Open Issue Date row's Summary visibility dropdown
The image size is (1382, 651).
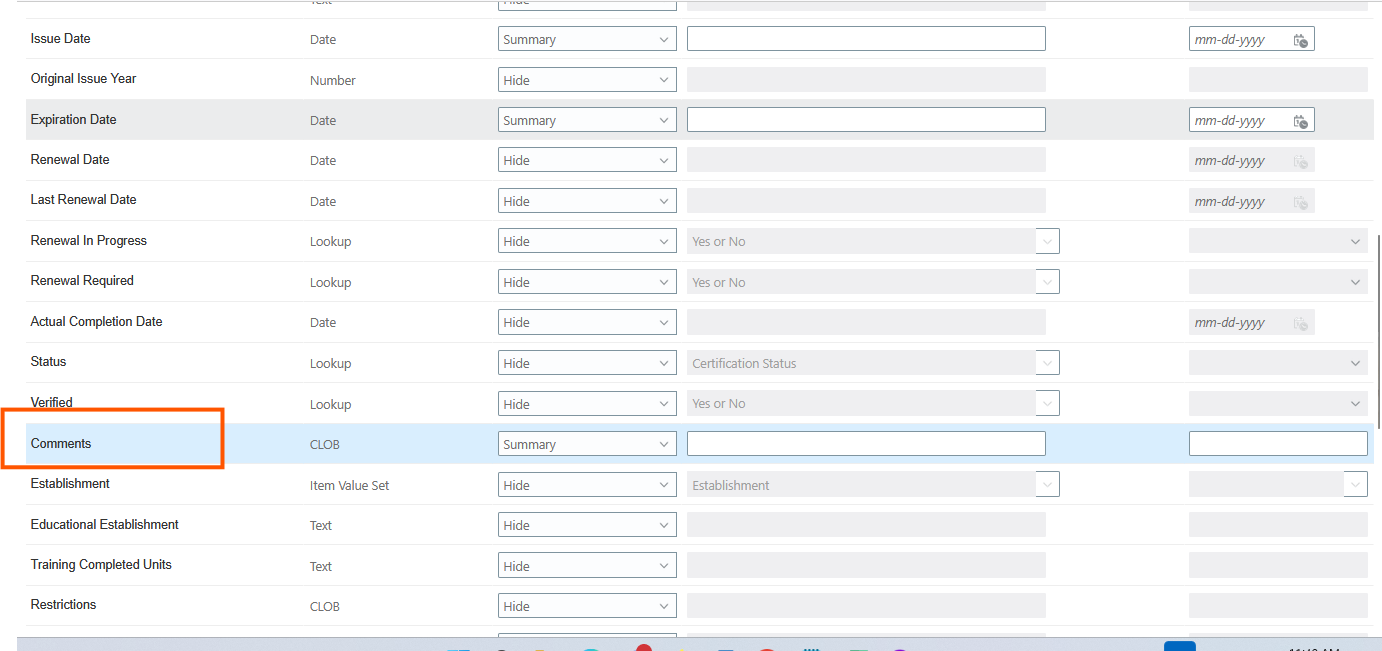click(x=587, y=39)
